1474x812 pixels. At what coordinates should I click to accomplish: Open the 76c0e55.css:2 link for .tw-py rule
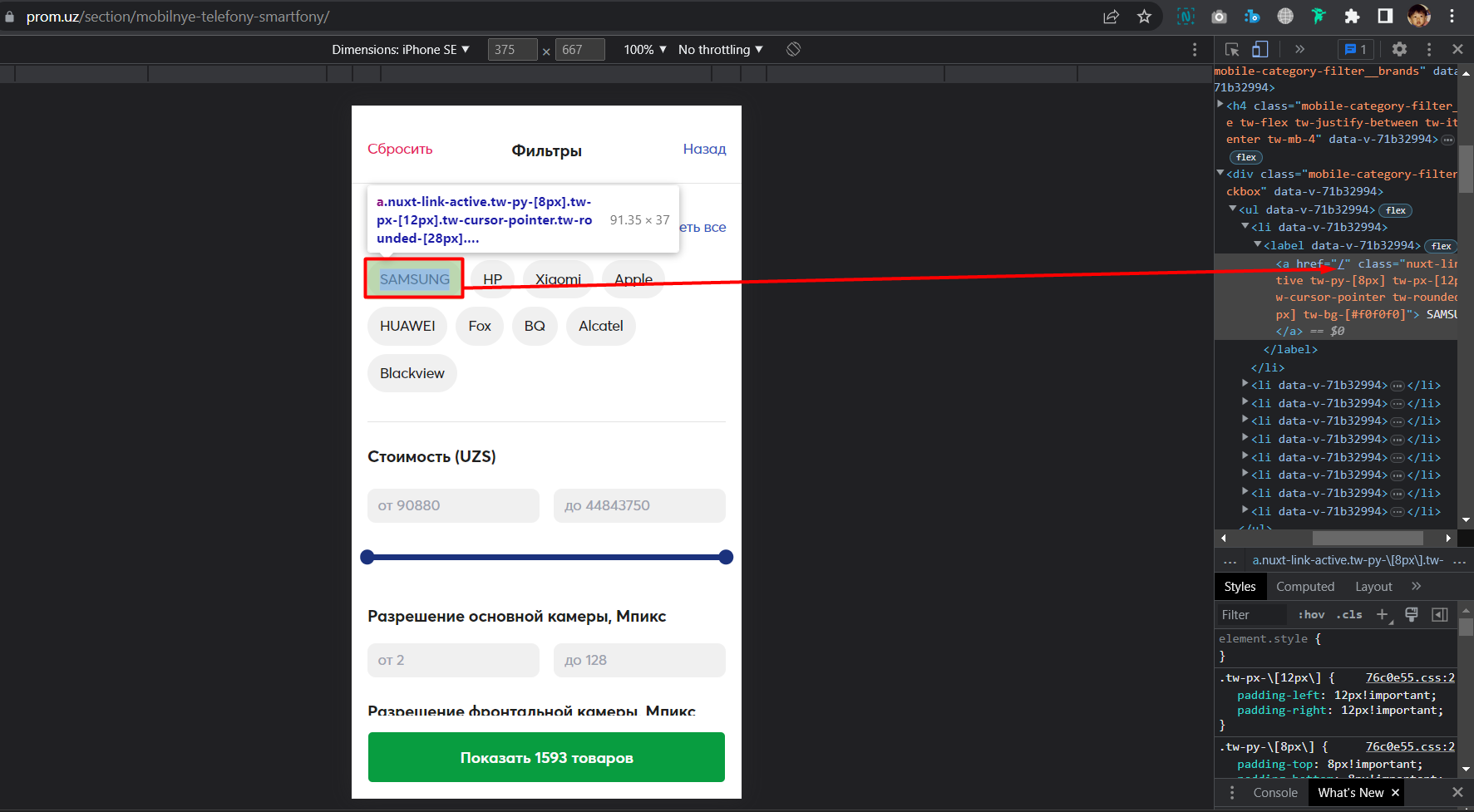1410,746
